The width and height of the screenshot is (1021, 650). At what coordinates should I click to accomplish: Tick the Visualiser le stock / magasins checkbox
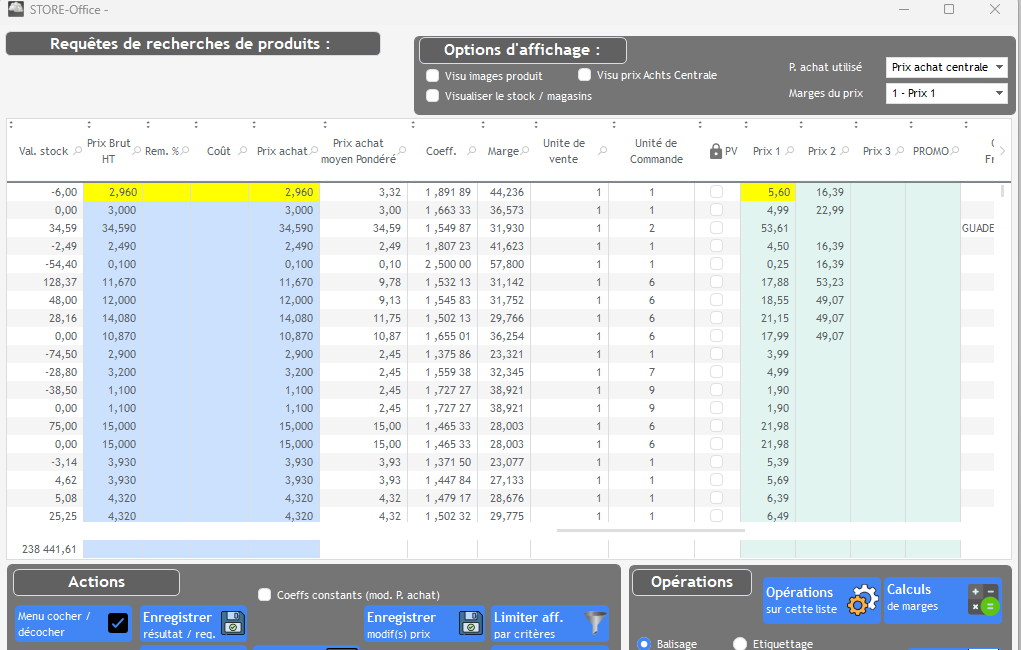[433, 96]
